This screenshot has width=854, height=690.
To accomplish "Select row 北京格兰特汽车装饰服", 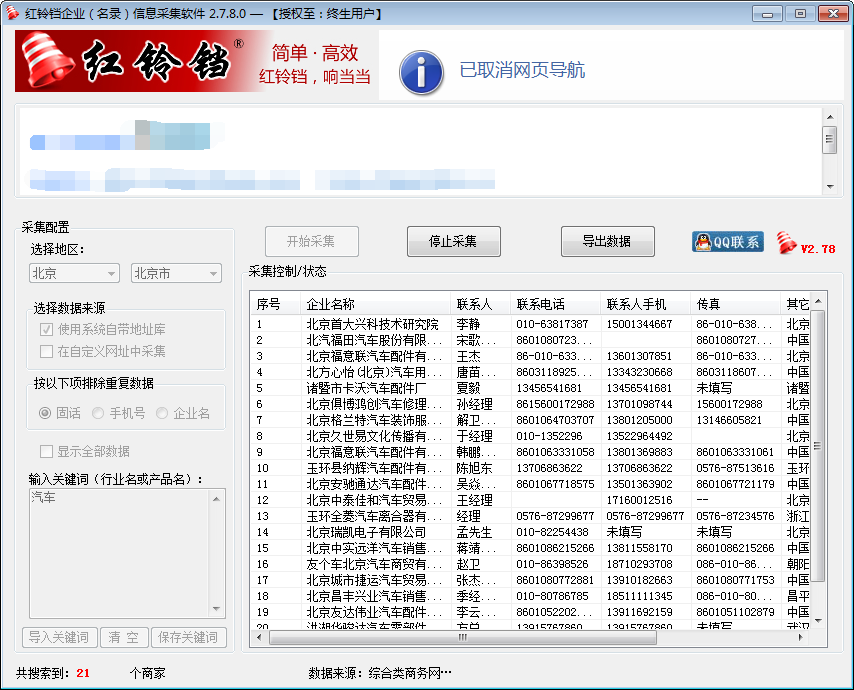I will [530, 420].
